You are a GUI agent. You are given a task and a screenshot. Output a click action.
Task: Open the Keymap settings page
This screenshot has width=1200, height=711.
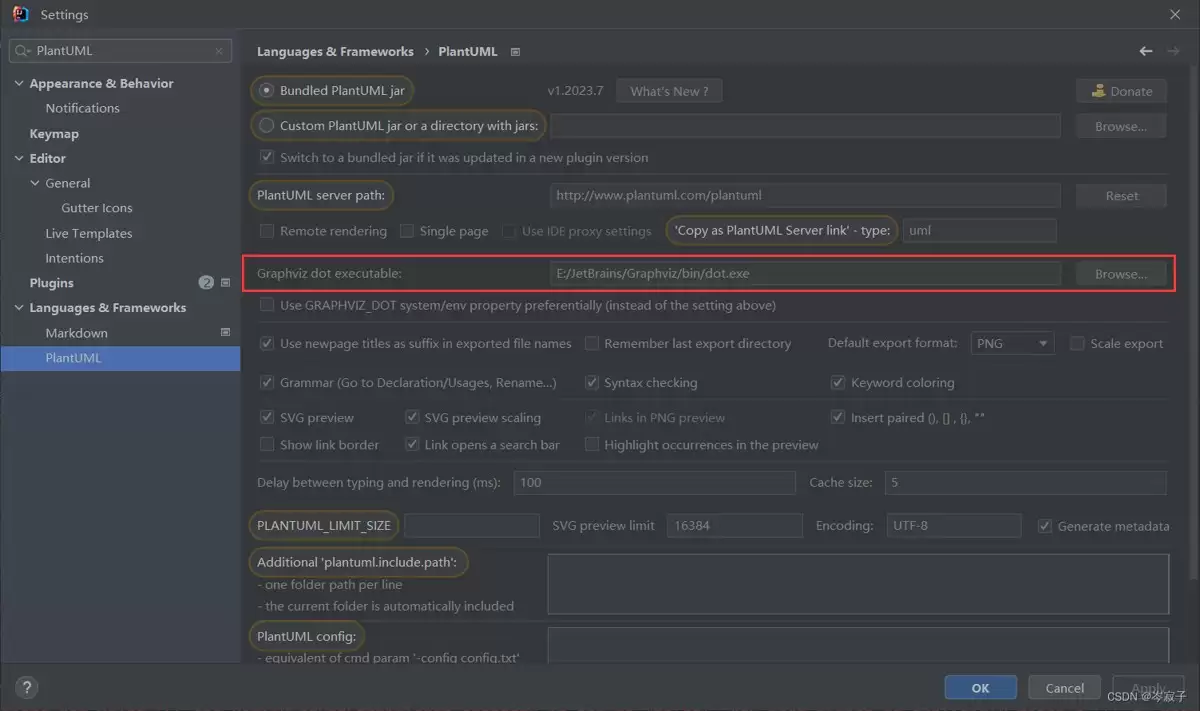click(x=54, y=133)
